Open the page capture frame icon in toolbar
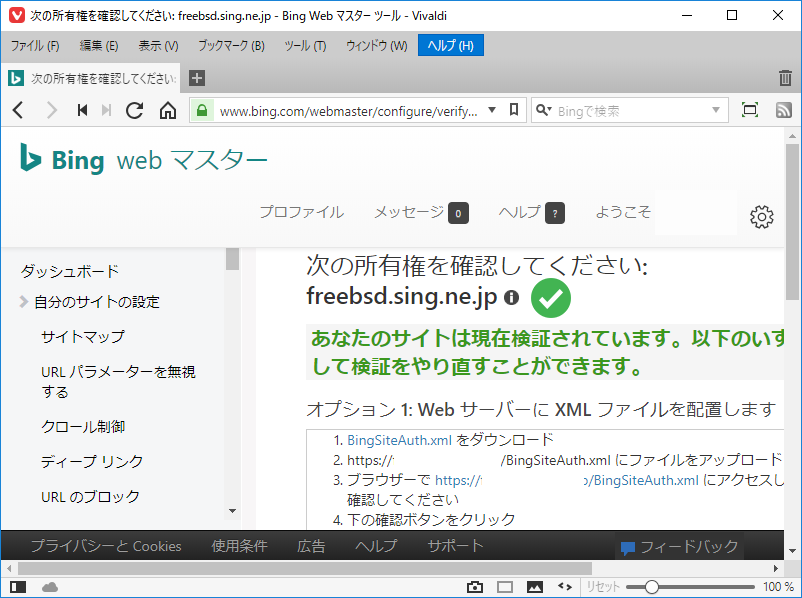Screen dimensions: 802x598 pyautogui.click(x=750, y=109)
